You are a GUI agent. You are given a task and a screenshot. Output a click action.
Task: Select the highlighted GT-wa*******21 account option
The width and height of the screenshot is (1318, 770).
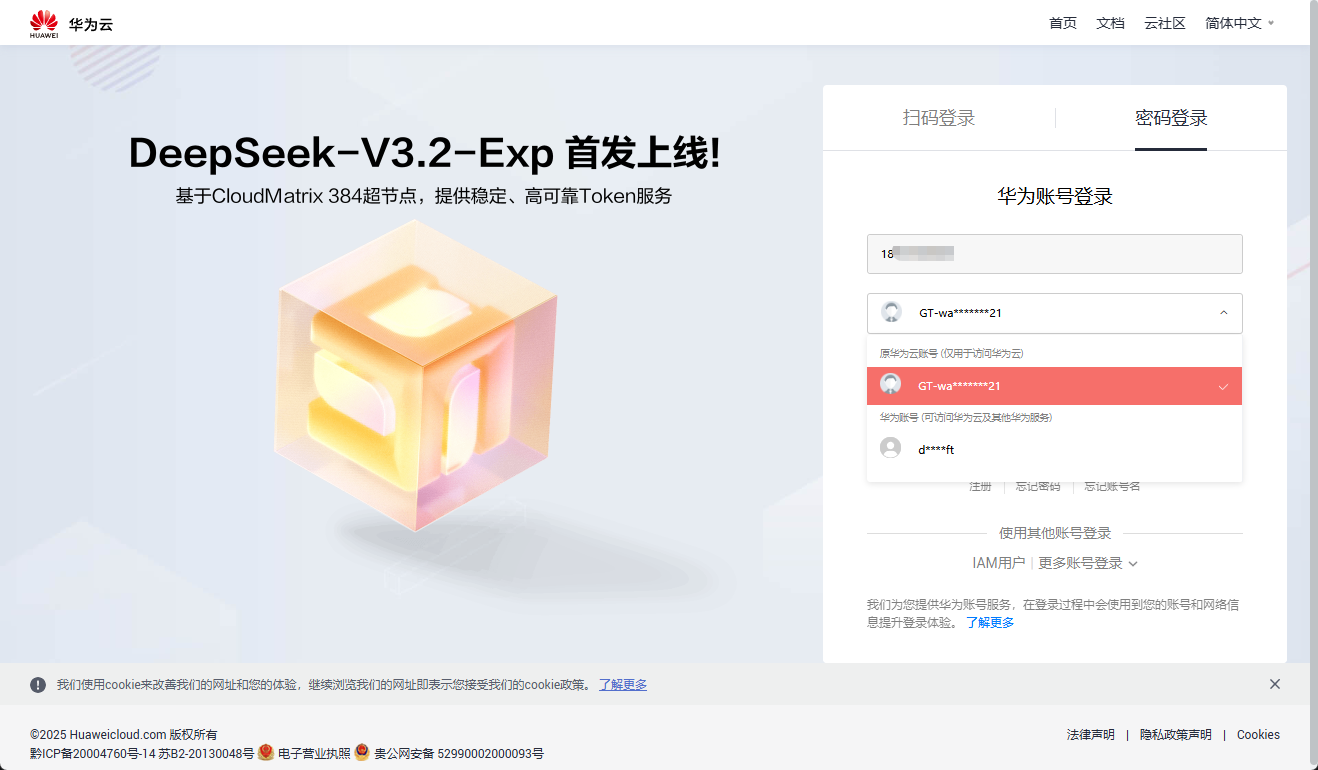pos(1054,386)
